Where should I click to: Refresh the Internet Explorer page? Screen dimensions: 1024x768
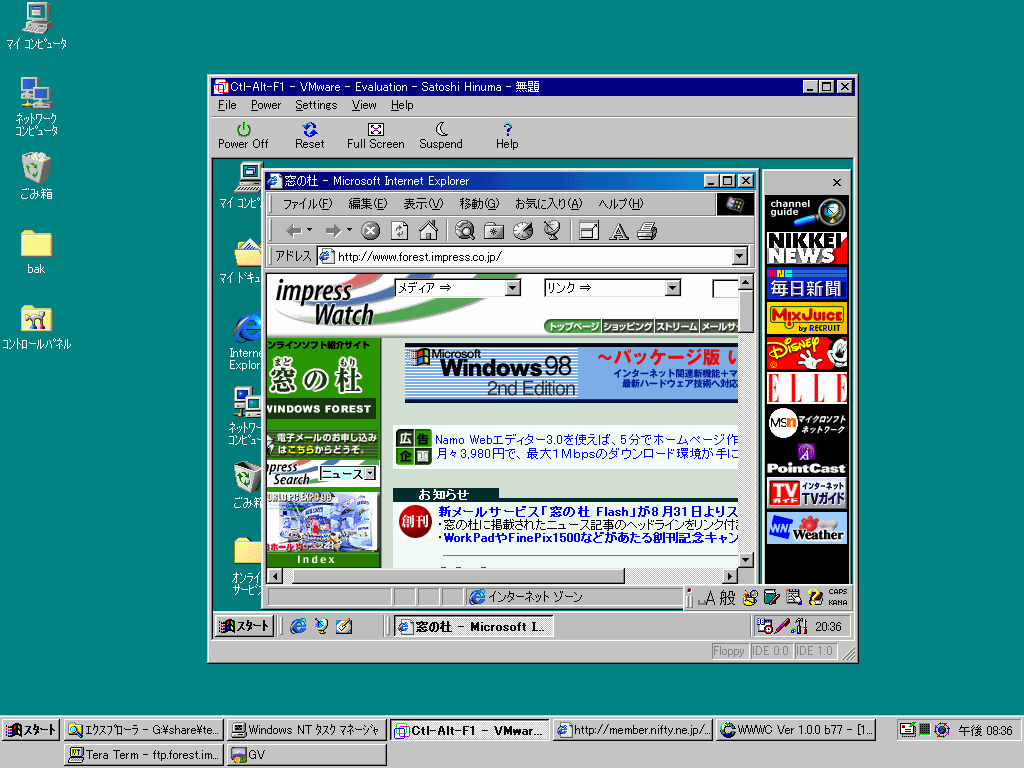399,231
